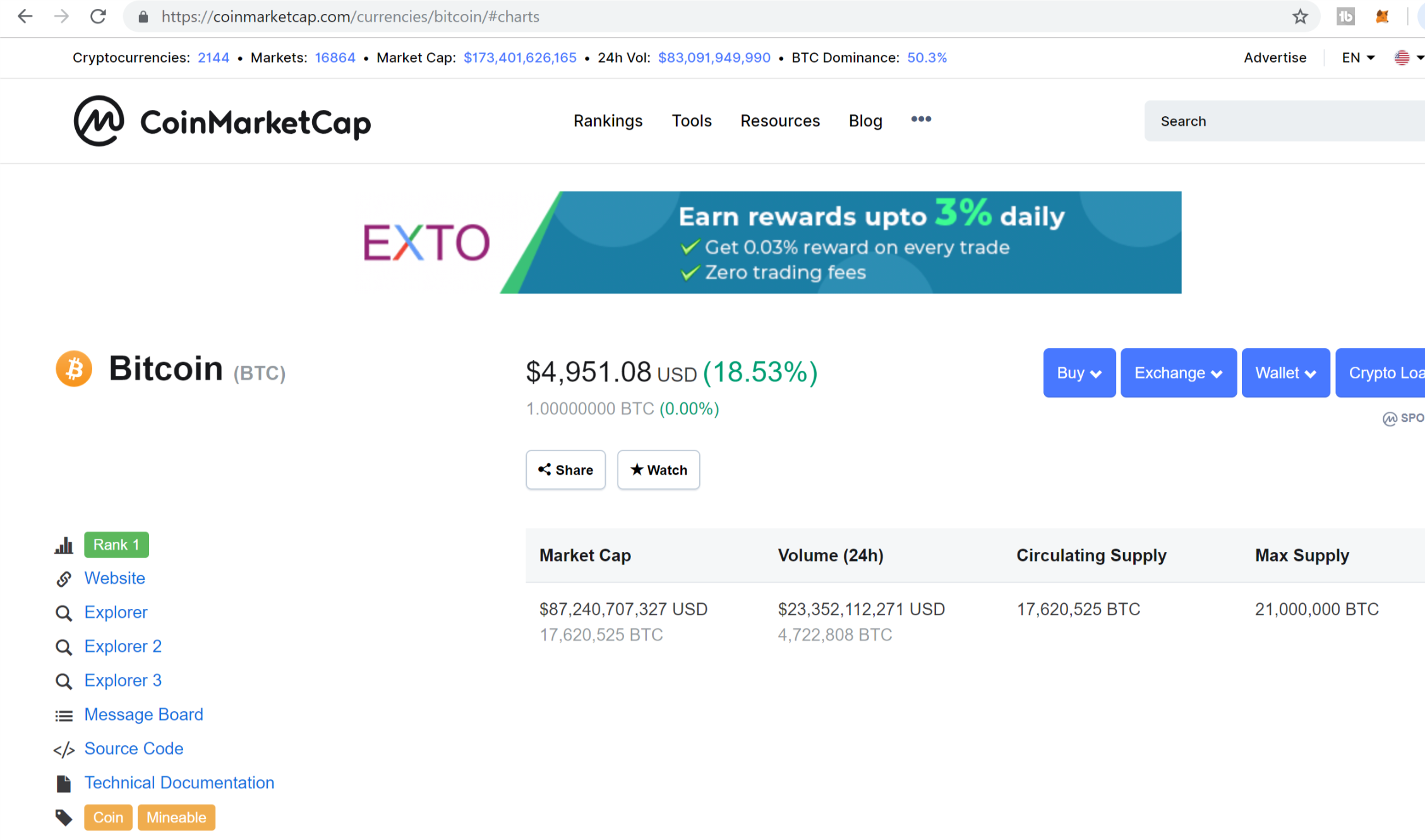
Task: Click the MetaMask fox extension icon
Action: (x=1382, y=16)
